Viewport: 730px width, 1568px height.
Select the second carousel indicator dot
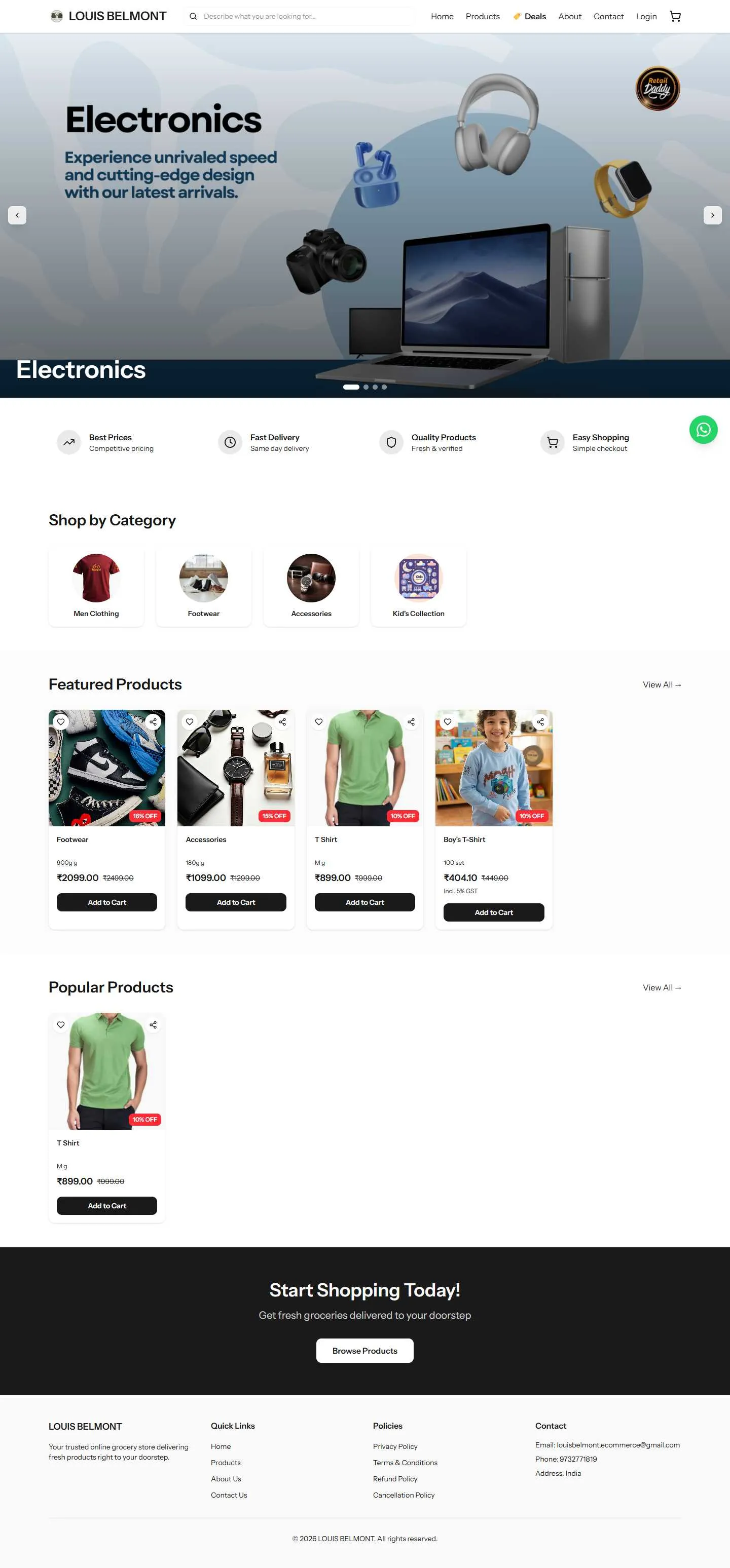point(366,387)
